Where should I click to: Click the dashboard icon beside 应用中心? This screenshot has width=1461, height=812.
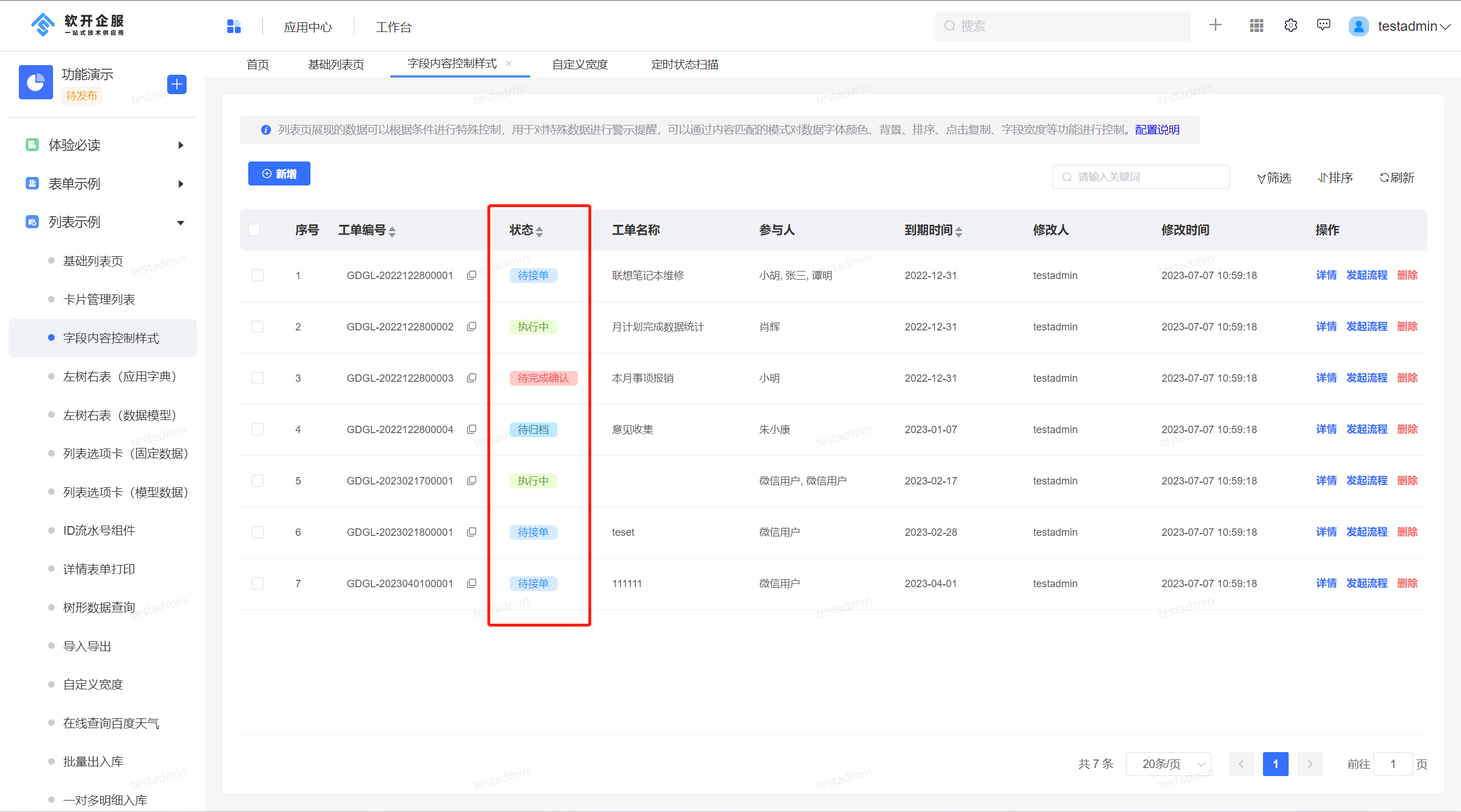click(x=234, y=26)
